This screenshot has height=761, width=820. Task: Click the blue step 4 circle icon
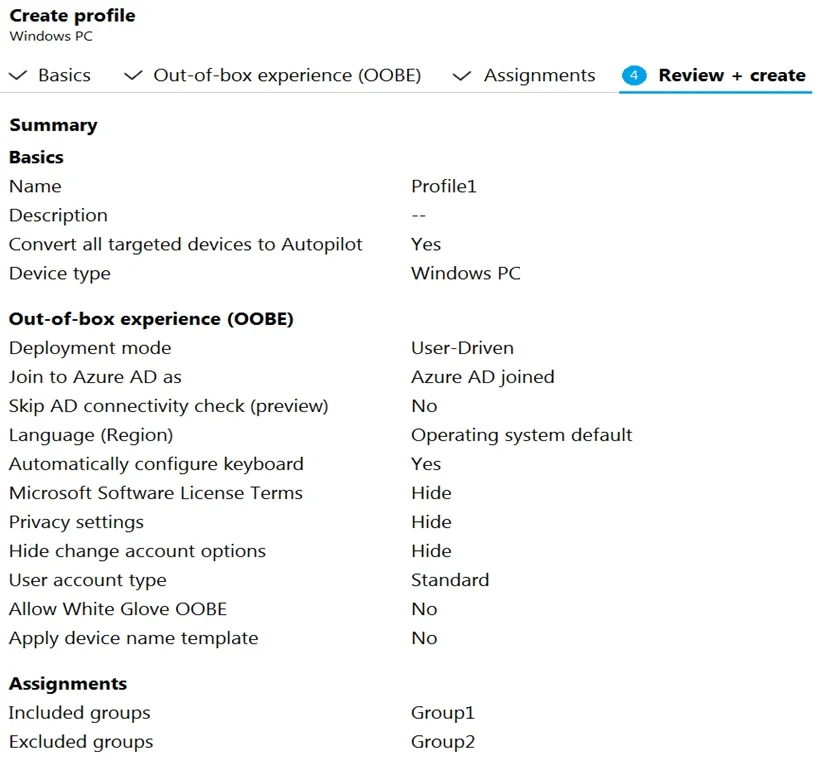coord(634,75)
